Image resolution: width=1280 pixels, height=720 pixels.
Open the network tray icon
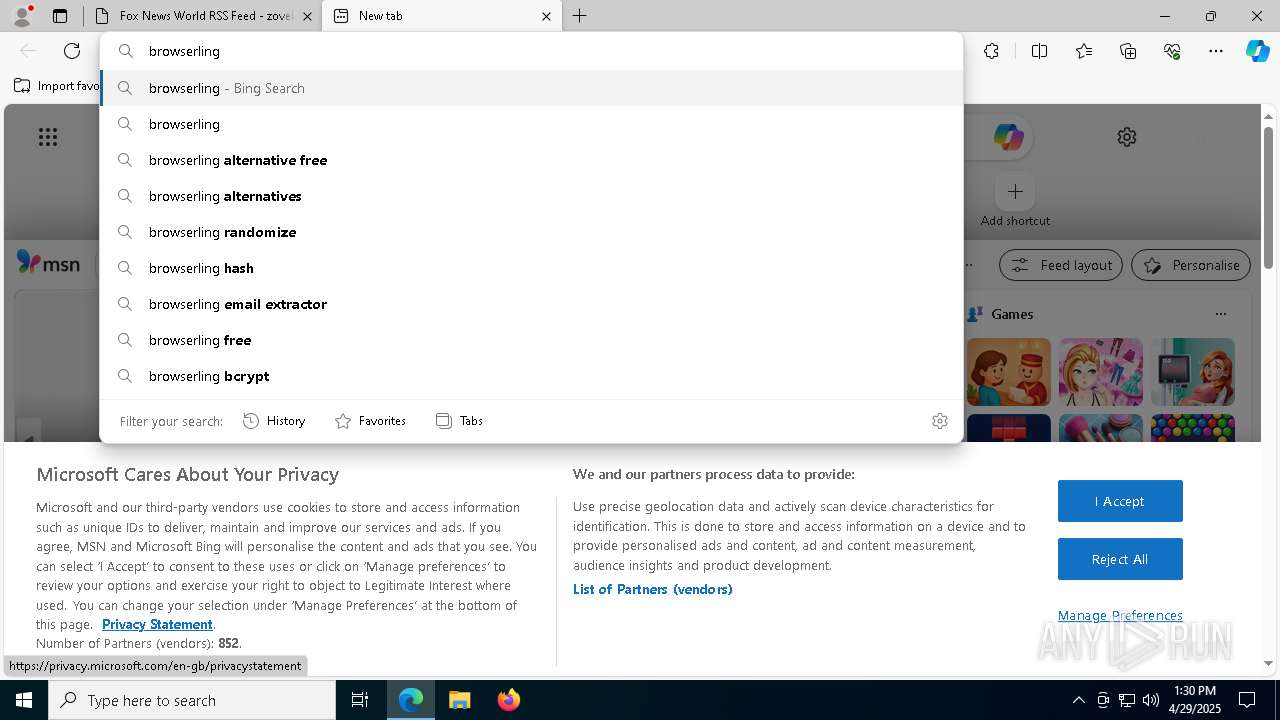[x=1127, y=700]
